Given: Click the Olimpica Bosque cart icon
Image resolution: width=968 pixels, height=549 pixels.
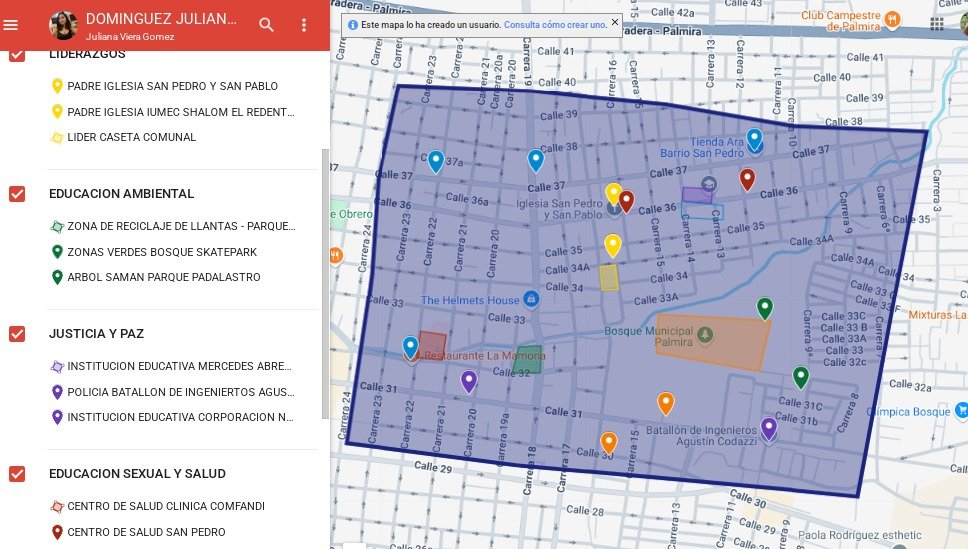Looking at the screenshot, I should (961, 410).
